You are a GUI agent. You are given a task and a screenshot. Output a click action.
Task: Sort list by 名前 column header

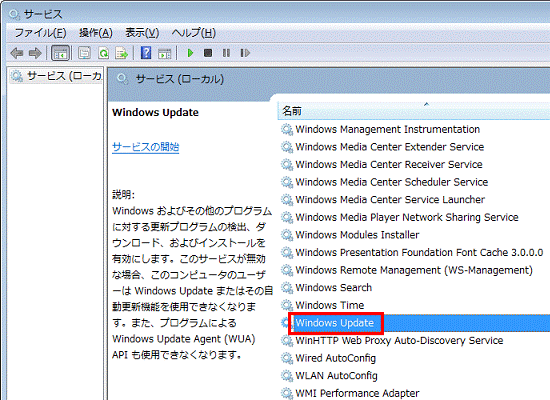tap(414, 111)
